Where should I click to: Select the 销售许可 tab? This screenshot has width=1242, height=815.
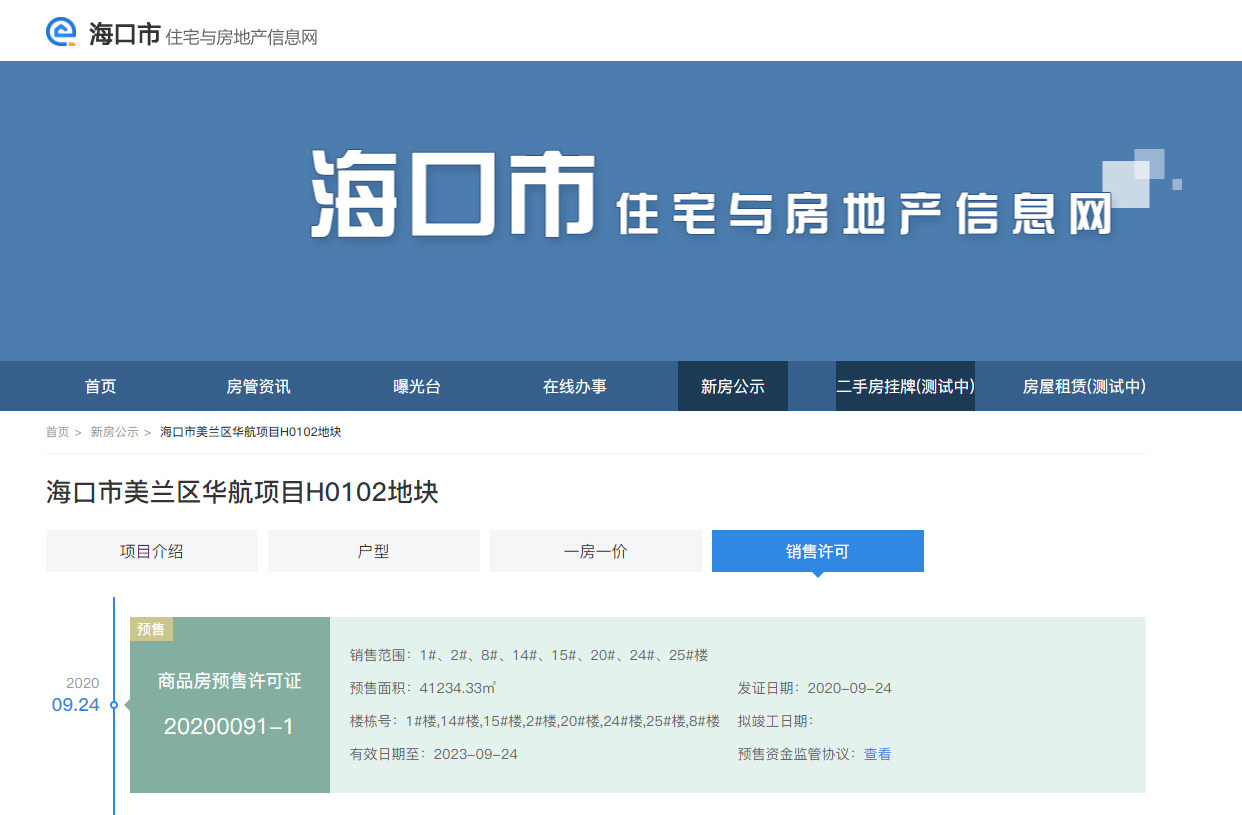pyautogui.click(x=818, y=551)
